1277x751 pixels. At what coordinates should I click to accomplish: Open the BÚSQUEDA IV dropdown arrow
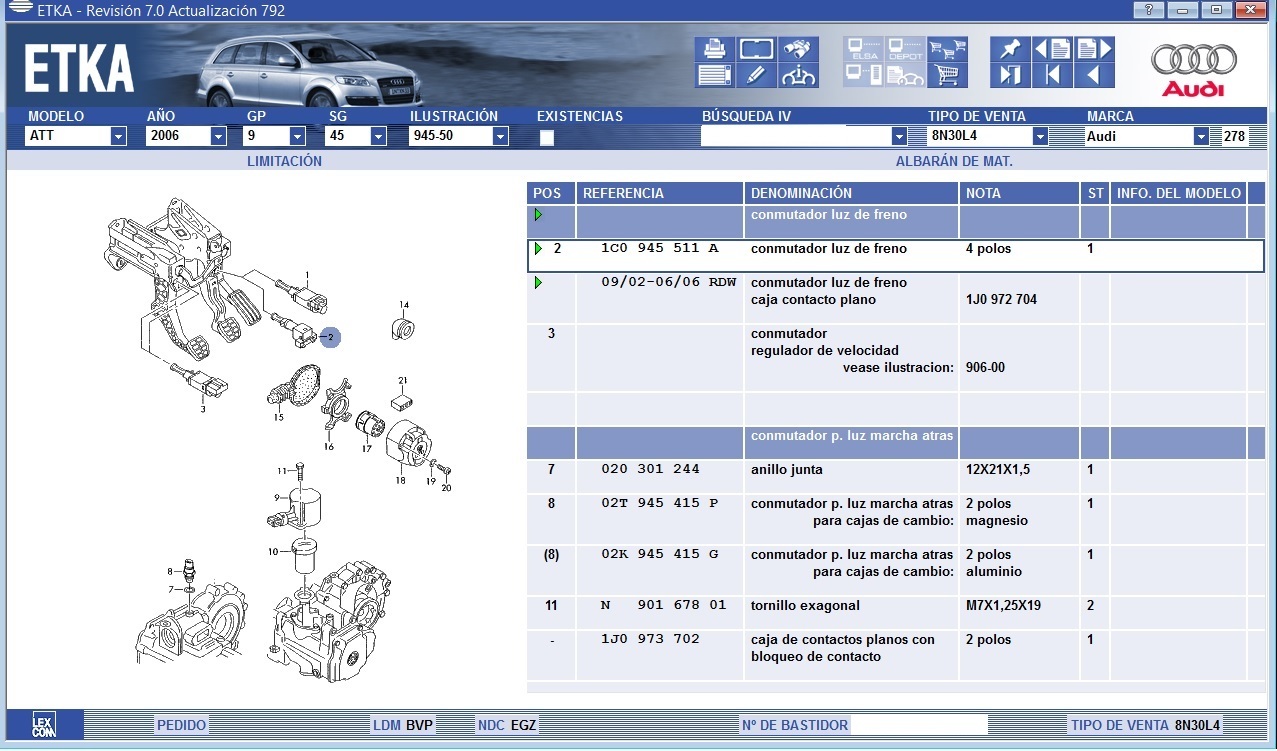pyautogui.click(x=899, y=136)
